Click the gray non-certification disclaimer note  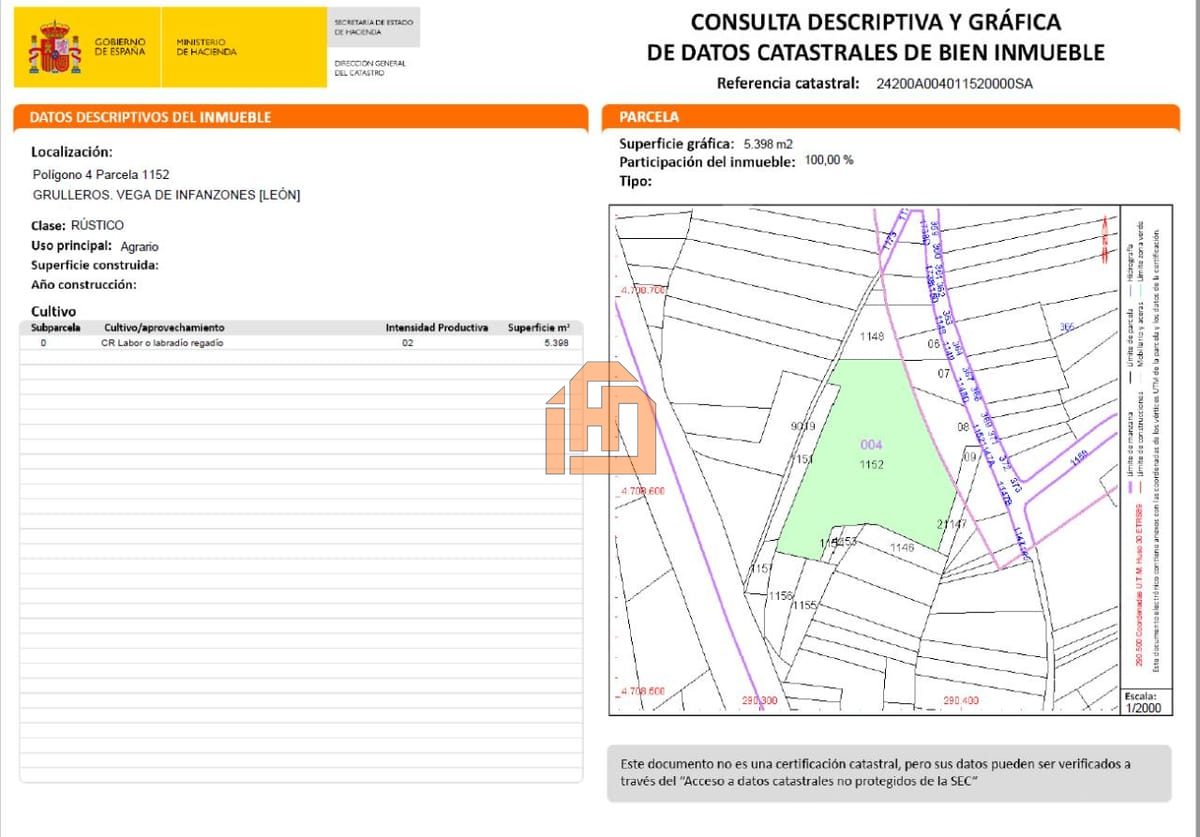[888, 772]
